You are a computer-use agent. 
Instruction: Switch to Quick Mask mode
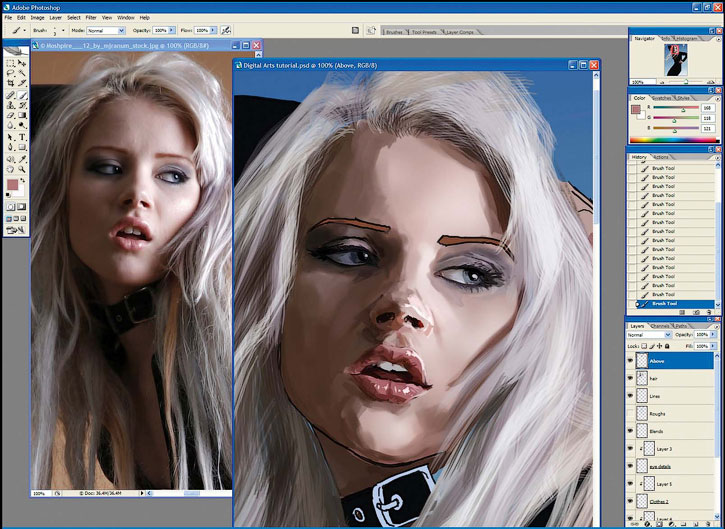pos(22,207)
